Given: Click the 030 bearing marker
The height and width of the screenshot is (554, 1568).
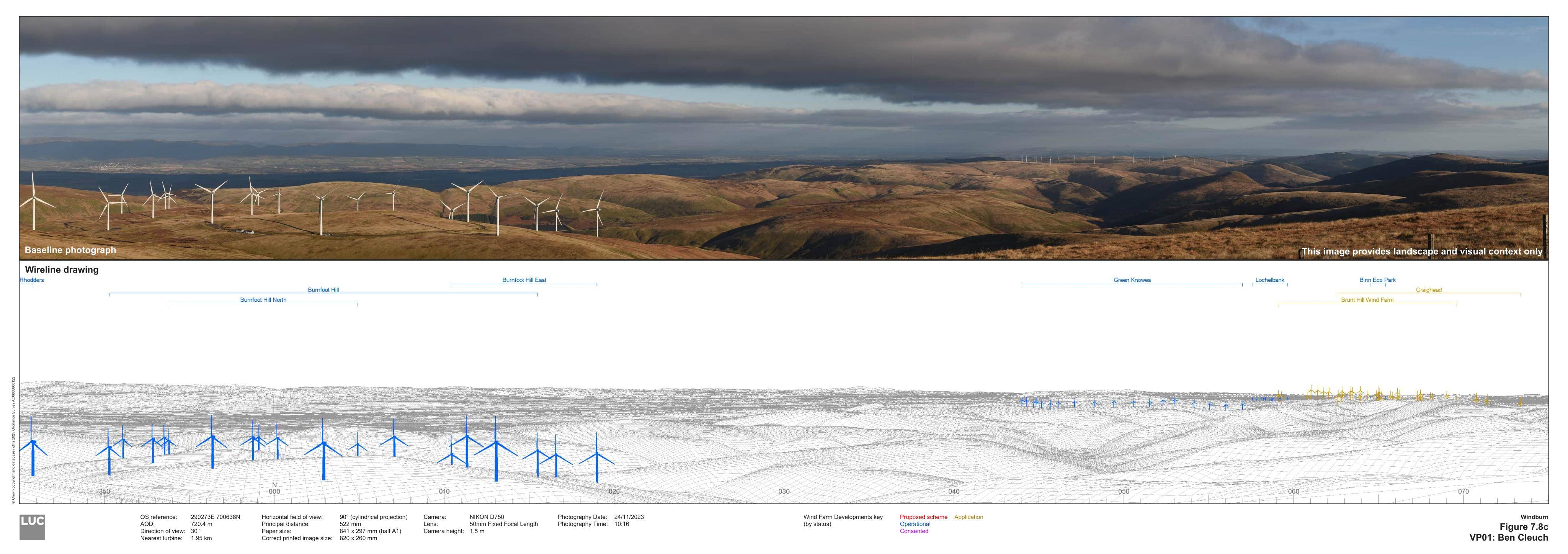Looking at the screenshot, I should coord(784,491).
